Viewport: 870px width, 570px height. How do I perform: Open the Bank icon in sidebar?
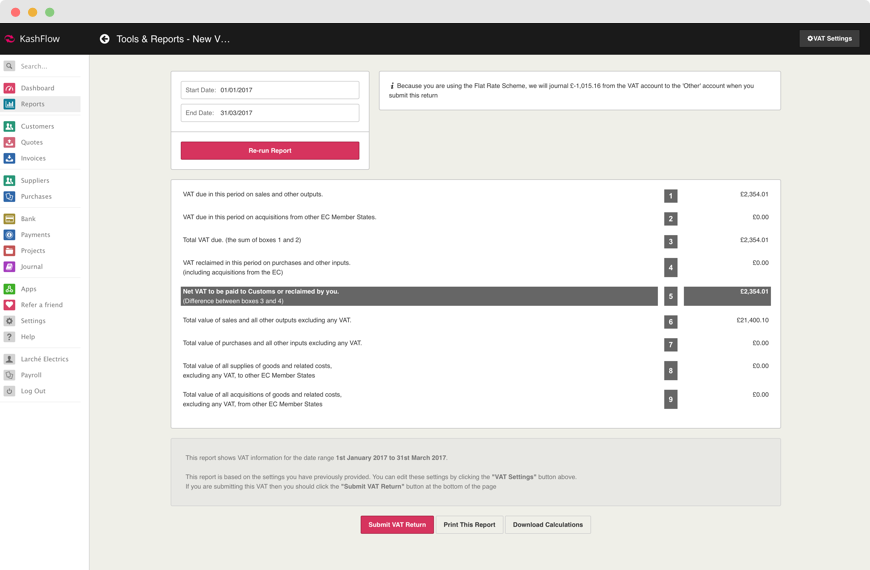coord(9,218)
